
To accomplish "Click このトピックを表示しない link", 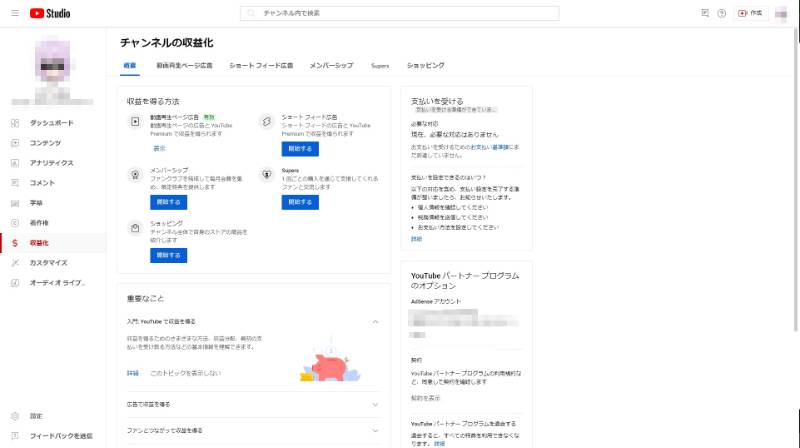I will point(186,373).
